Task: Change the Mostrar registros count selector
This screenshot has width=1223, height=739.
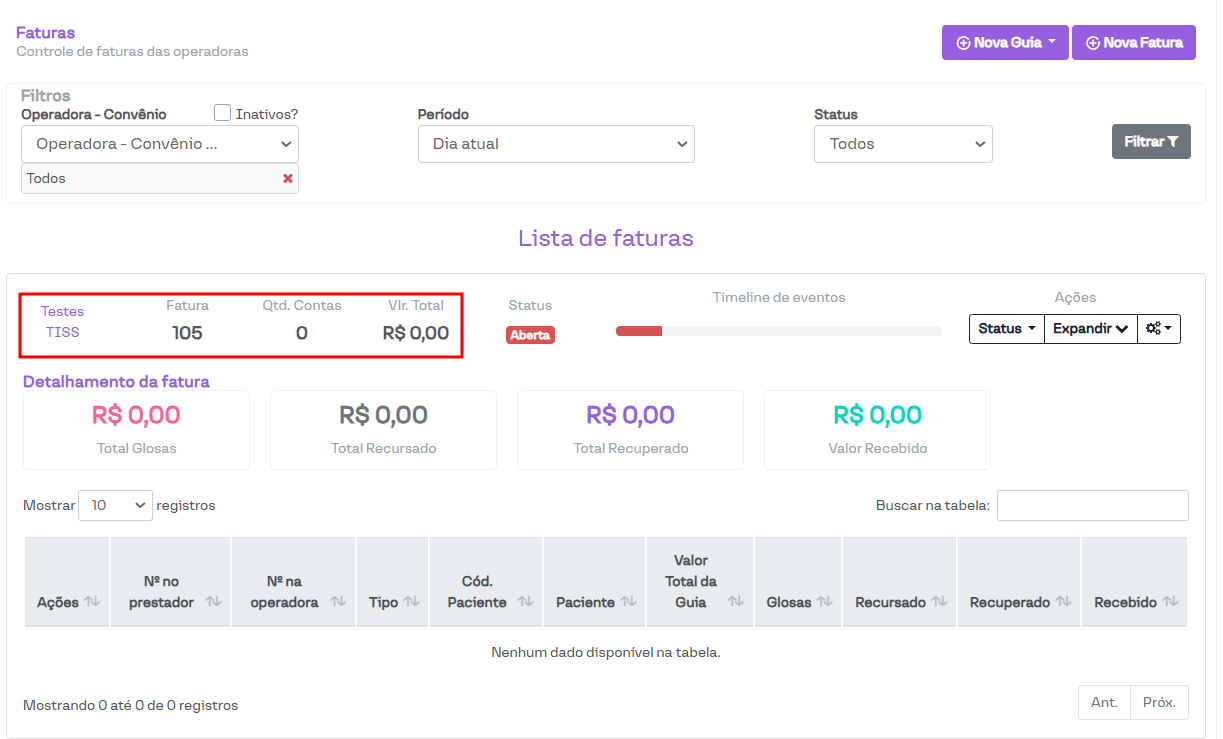Action: 115,505
